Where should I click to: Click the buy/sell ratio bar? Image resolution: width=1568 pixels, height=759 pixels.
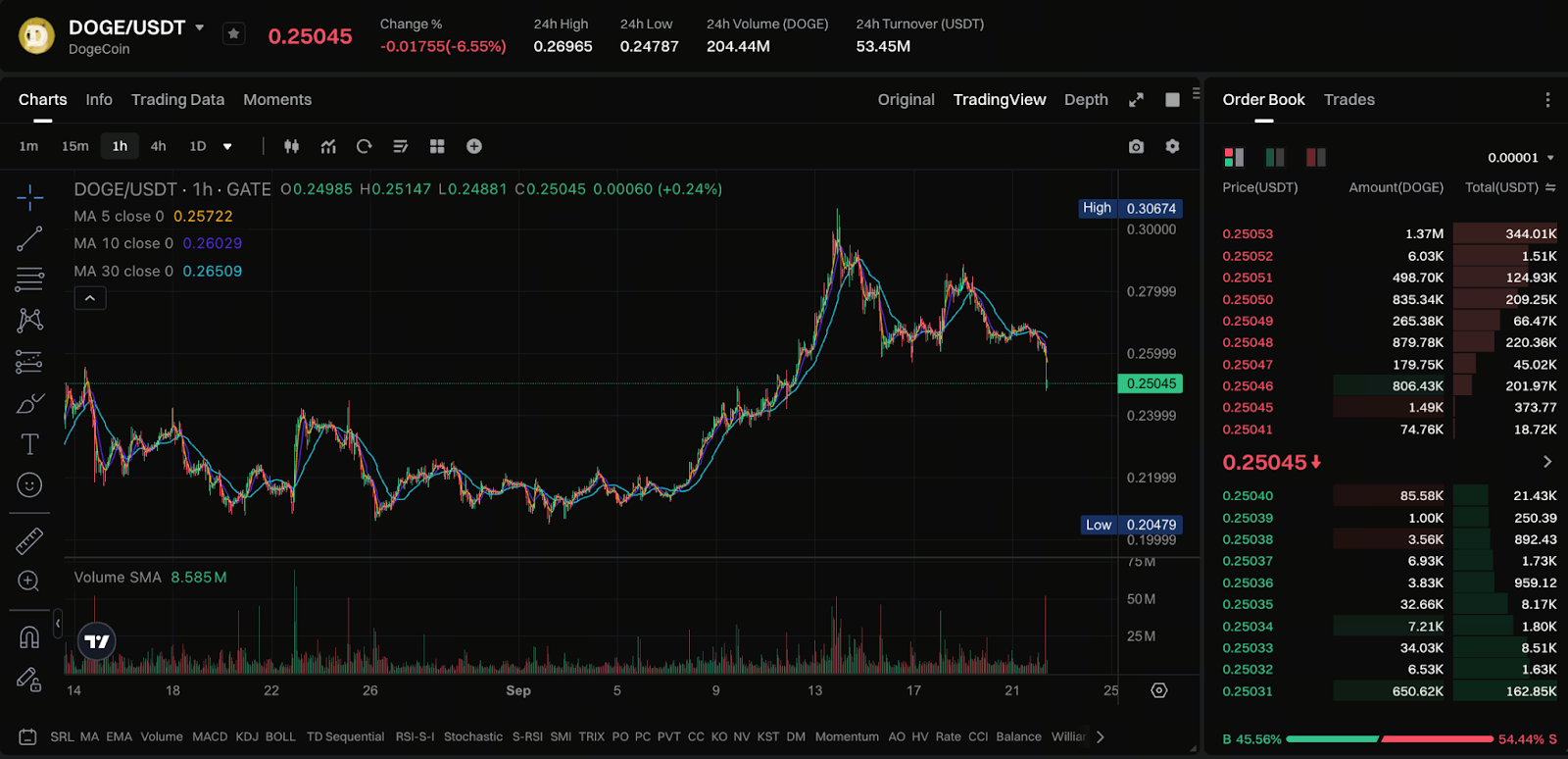[x=1390, y=739]
